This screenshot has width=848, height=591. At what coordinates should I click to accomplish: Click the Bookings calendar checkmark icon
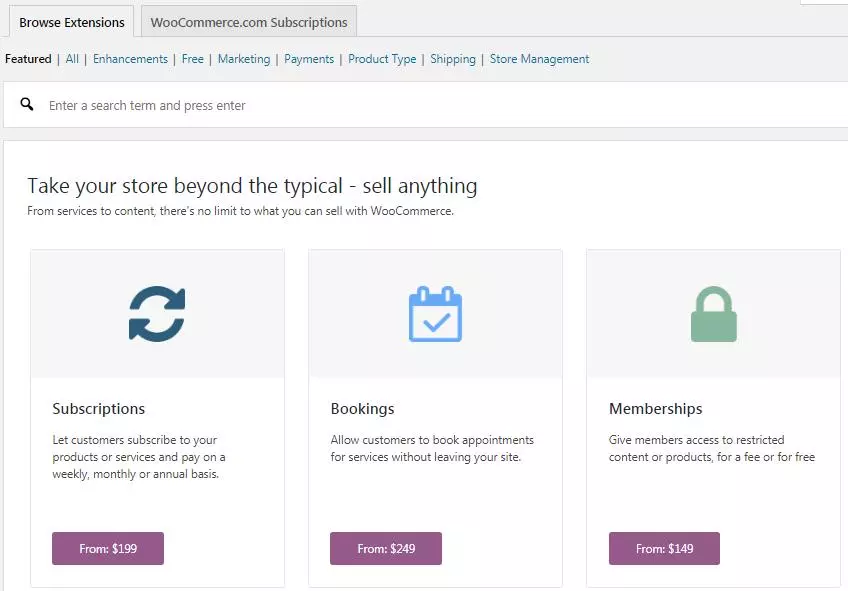click(435, 314)
